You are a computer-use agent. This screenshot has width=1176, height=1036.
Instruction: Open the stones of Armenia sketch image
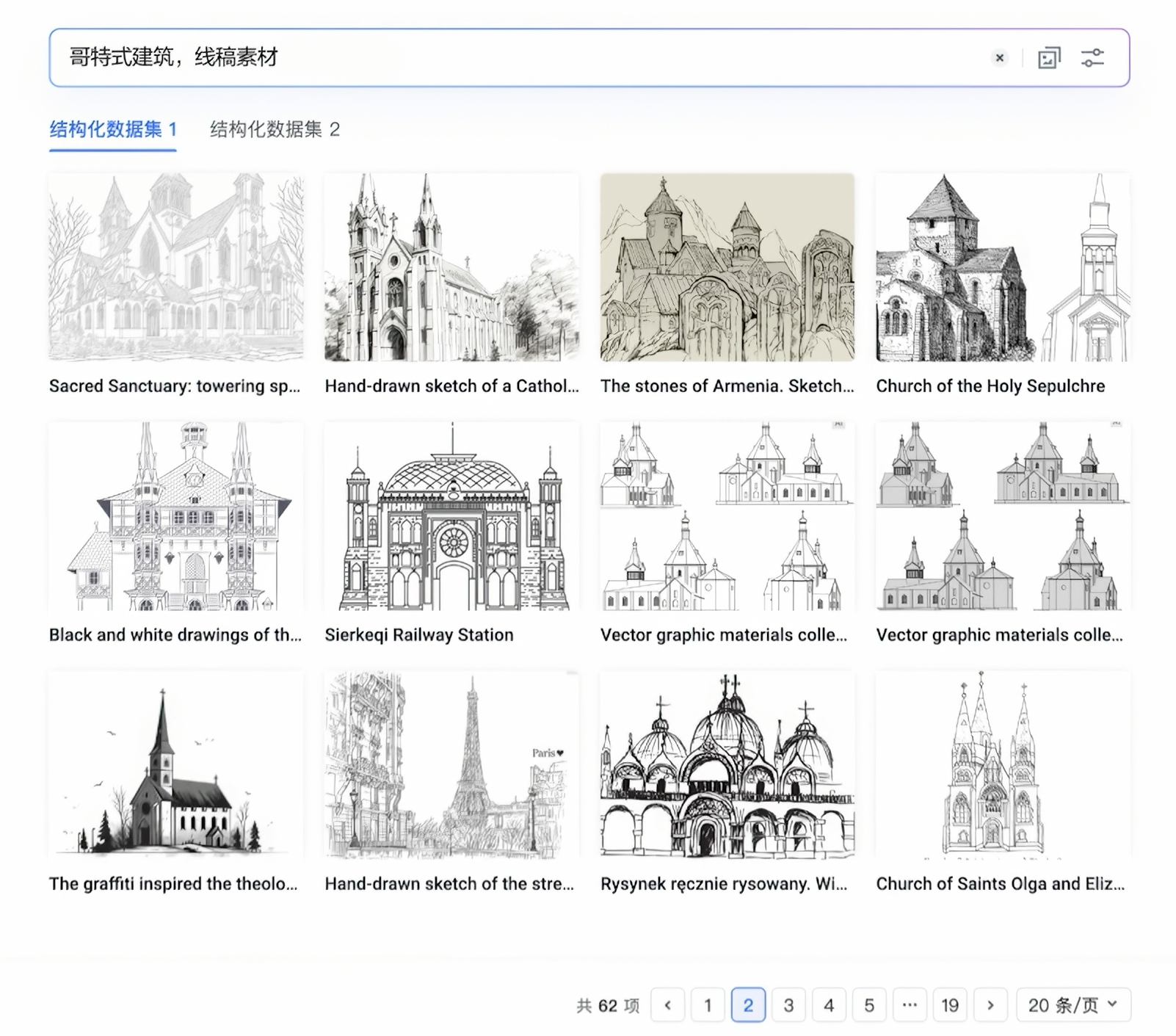727,267
